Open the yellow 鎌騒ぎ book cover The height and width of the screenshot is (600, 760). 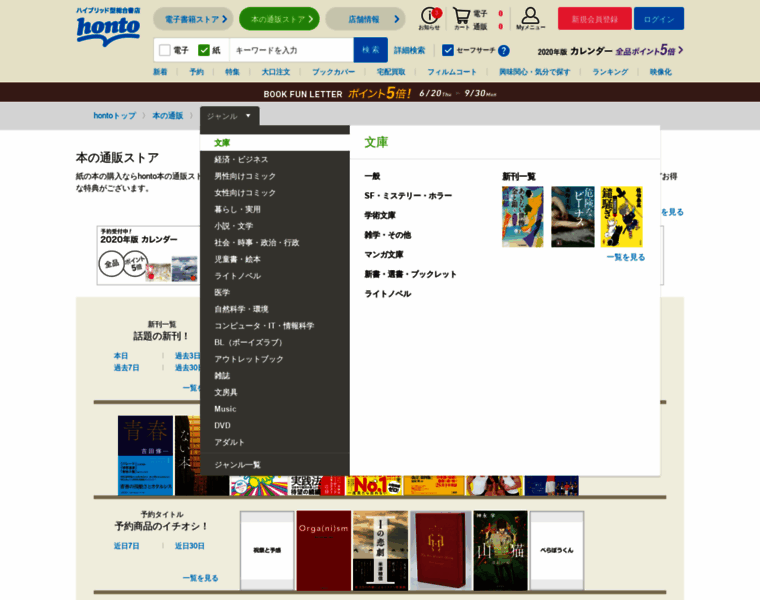click(x=621, y=217)
